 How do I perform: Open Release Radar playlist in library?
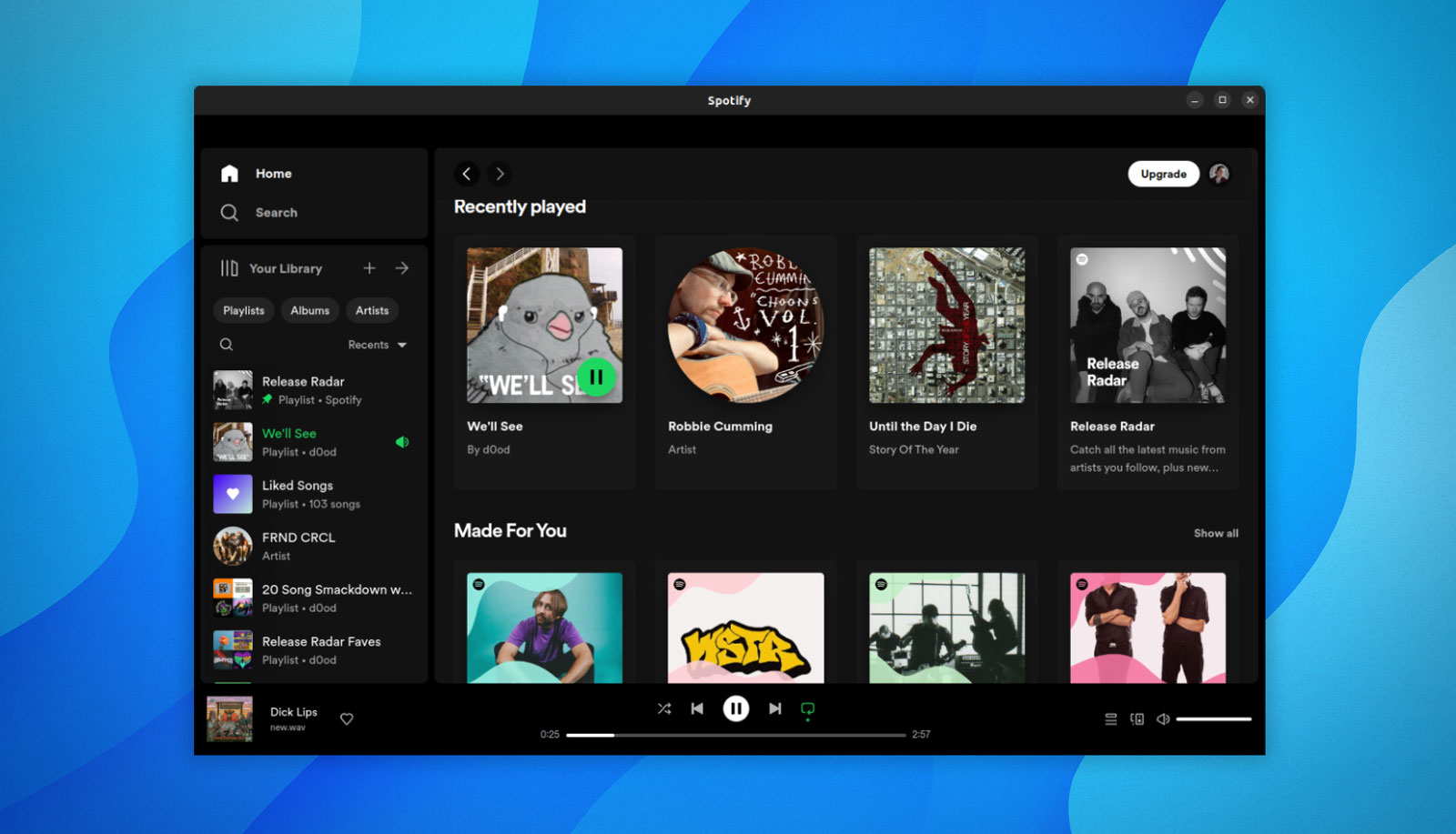point(313,390)
